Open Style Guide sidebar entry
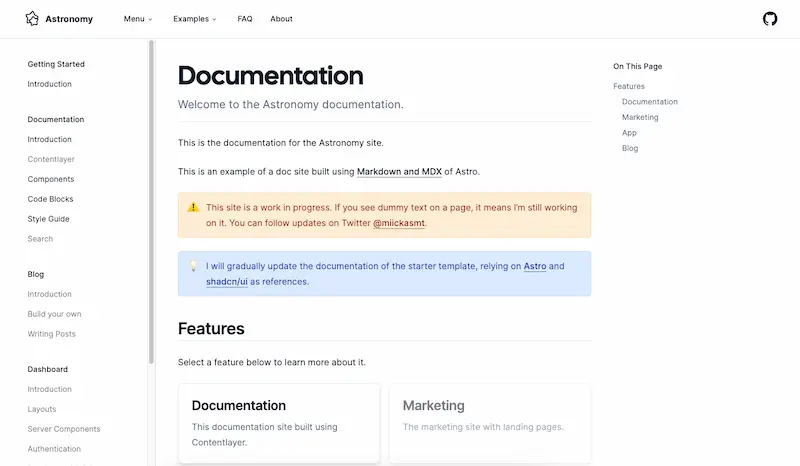Screen dimensions: 800x466 (x=49, y=219)
